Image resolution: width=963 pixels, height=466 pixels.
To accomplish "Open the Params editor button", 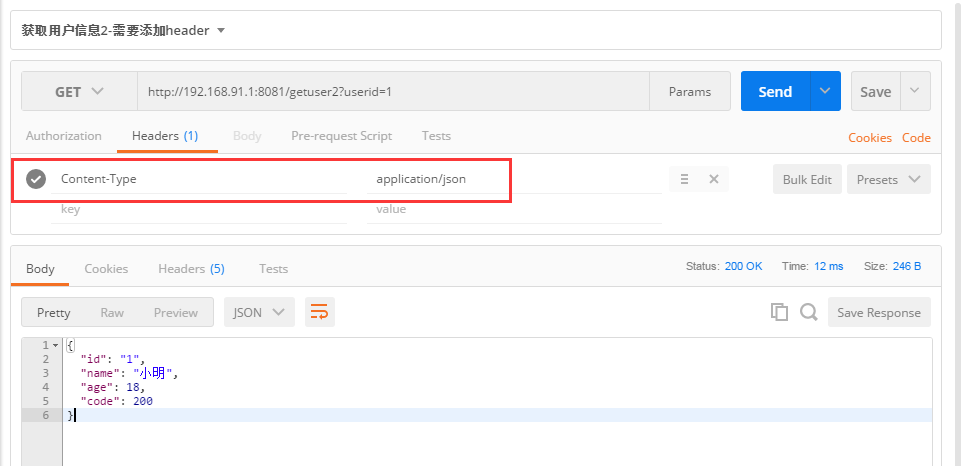I will 690,91.
